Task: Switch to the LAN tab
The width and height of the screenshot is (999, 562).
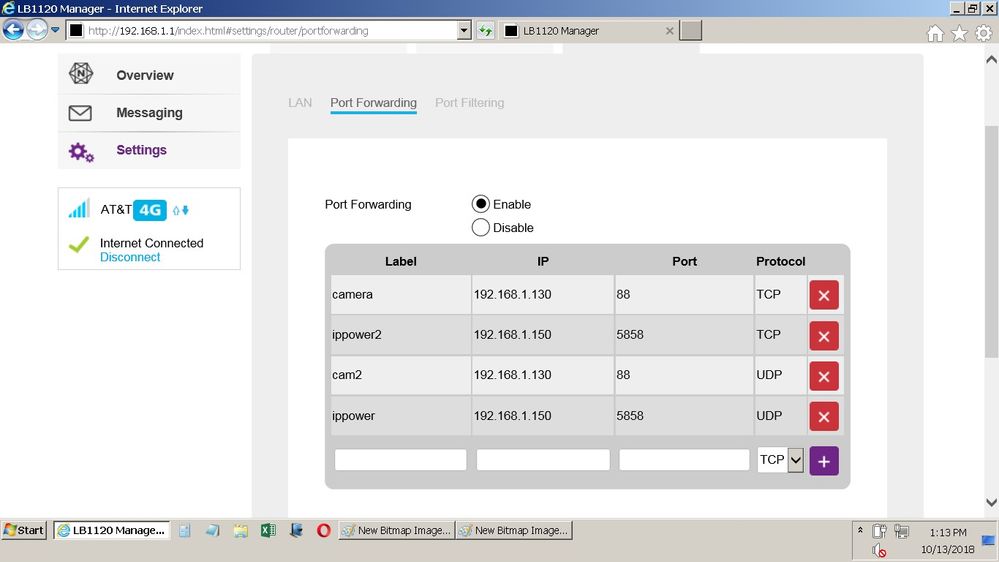Action: [x=300, y=103]
